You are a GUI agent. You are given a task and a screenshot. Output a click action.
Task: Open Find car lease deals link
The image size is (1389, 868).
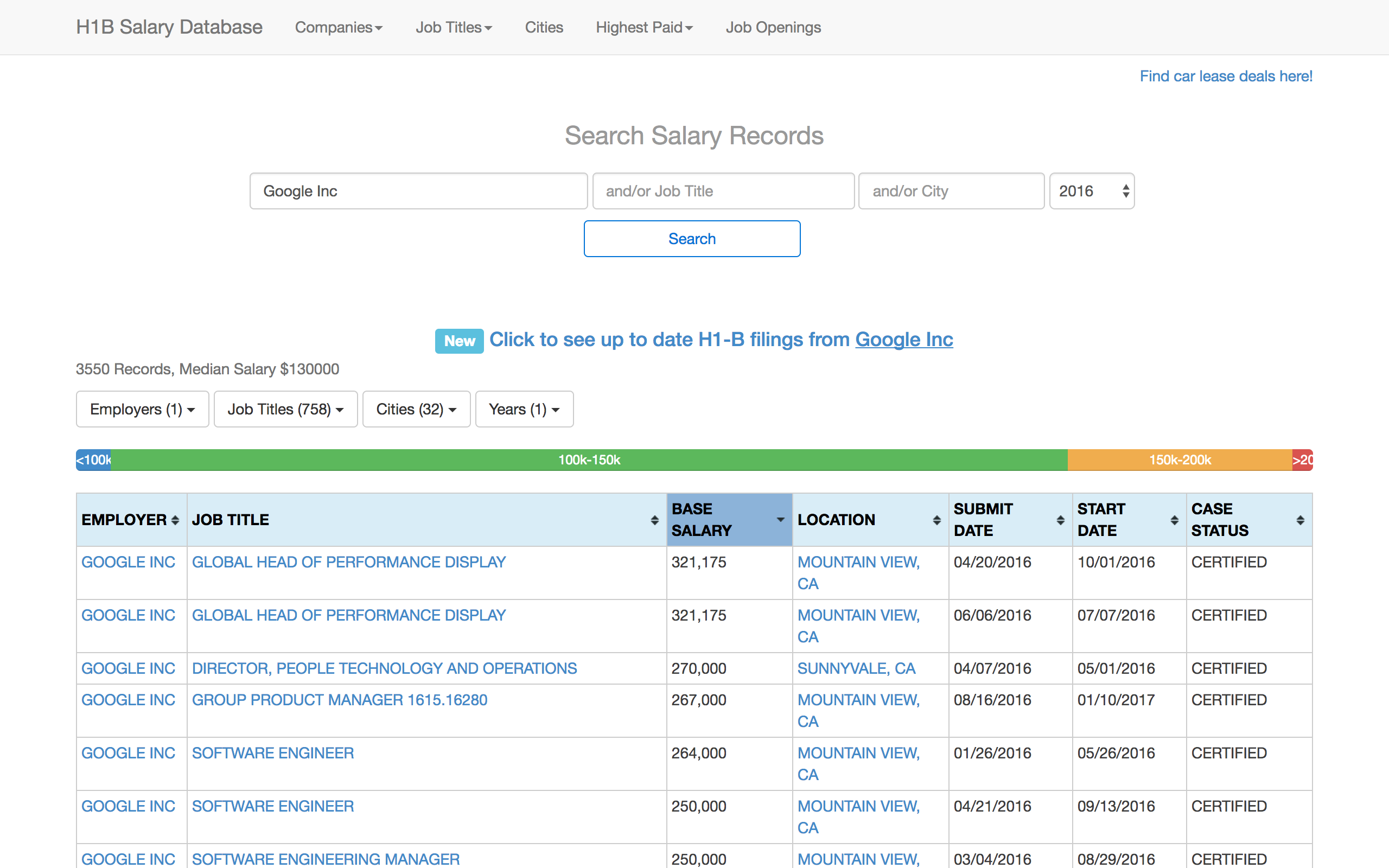1226,76
